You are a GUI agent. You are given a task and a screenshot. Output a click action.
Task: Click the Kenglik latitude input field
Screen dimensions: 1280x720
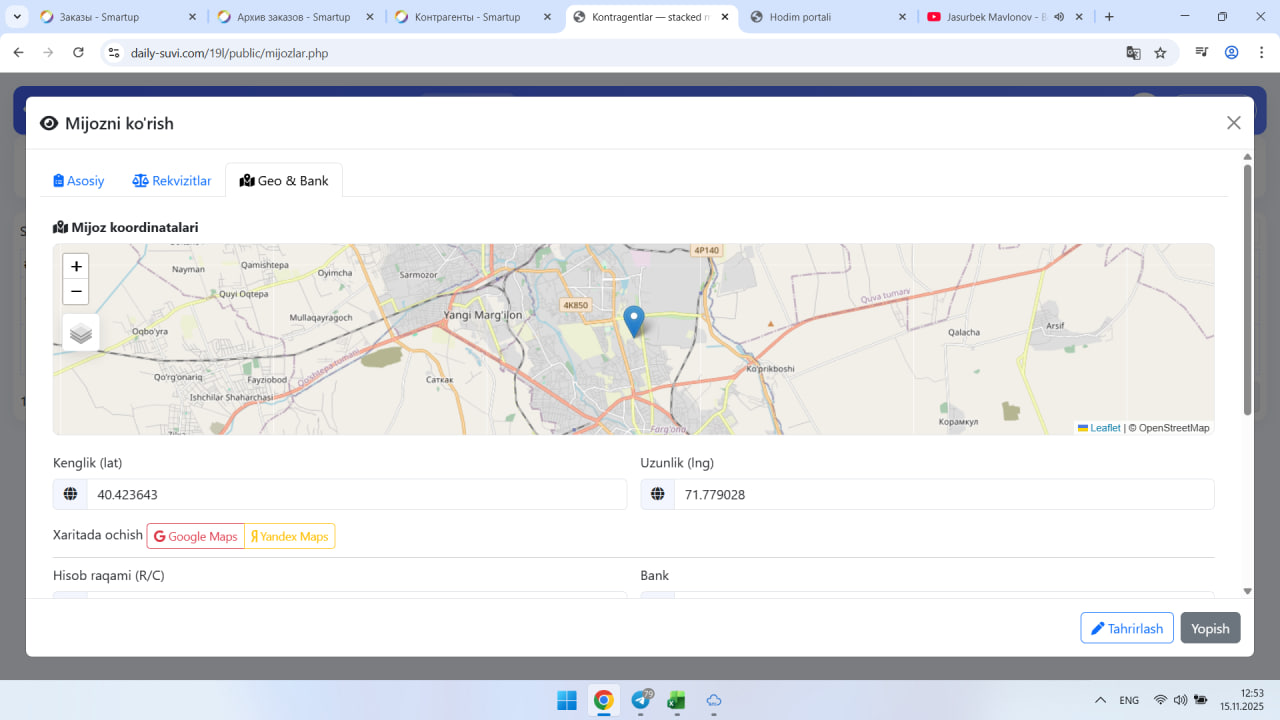(356, 495)
